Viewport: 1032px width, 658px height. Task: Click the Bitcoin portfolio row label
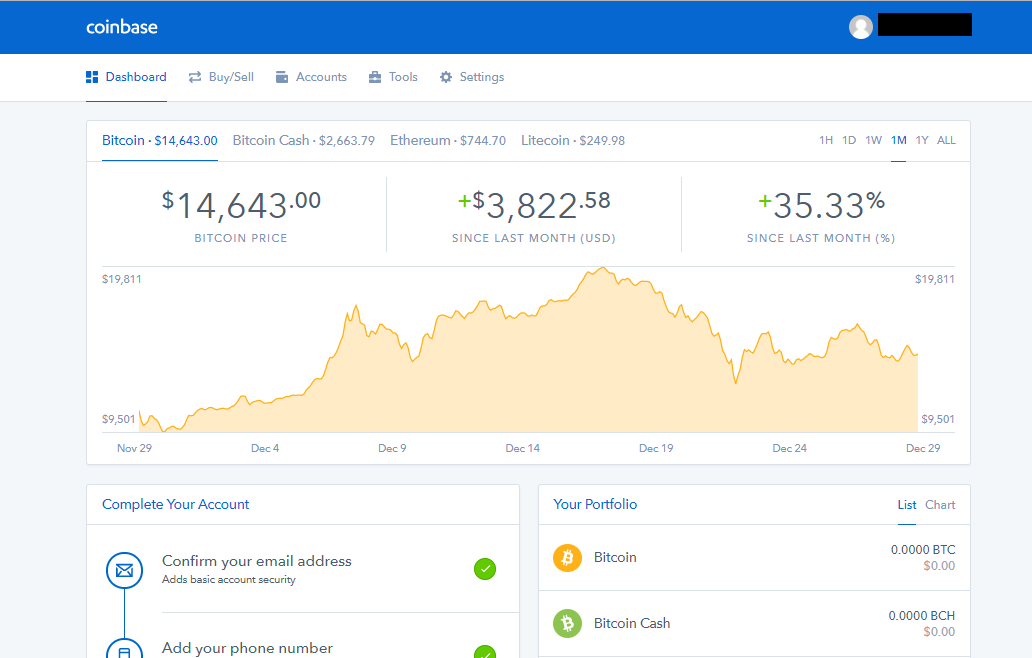pyautogui.click(x=615, y=557)
